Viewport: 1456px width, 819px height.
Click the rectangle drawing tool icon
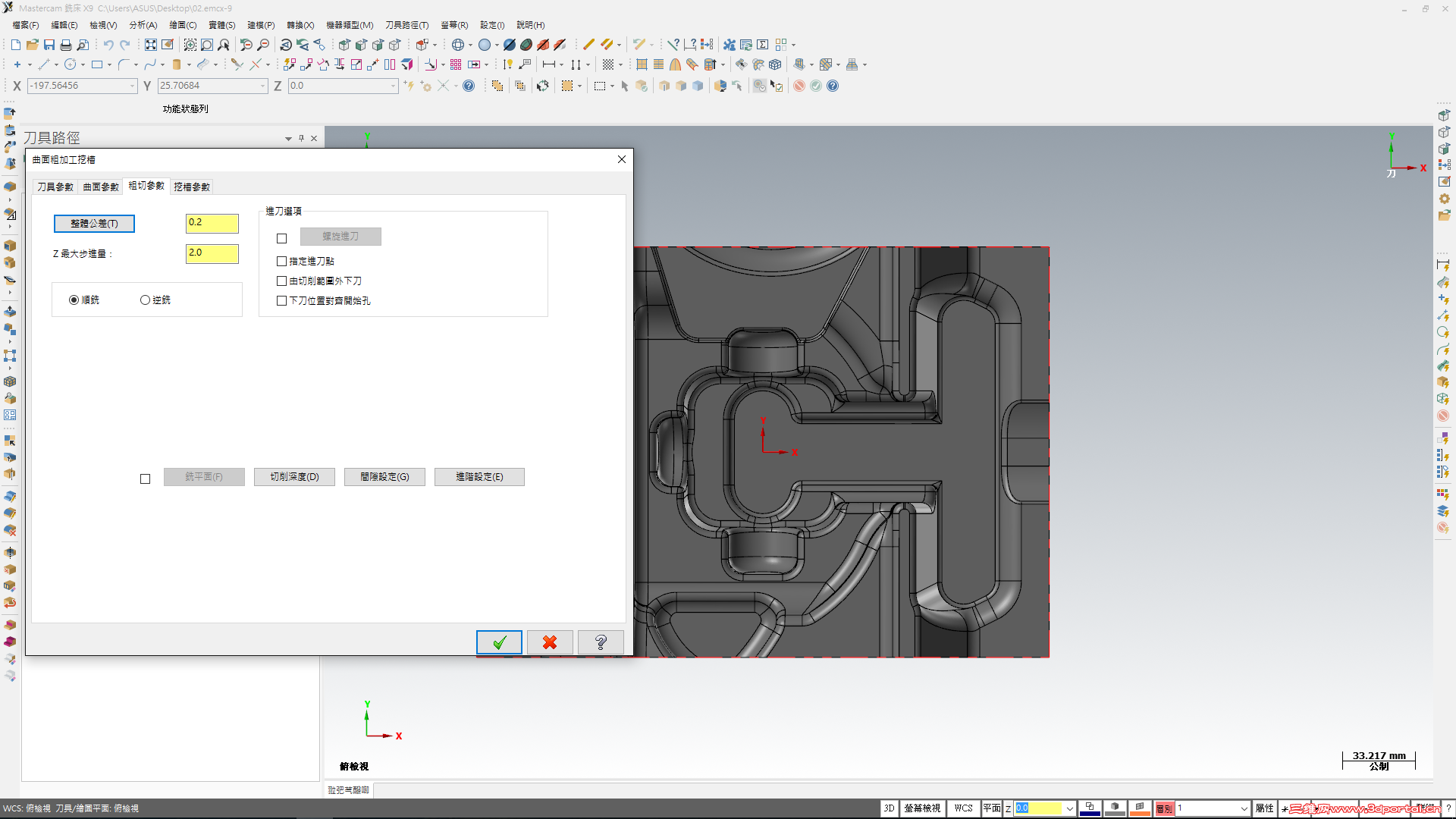click(x=97, y=64)
